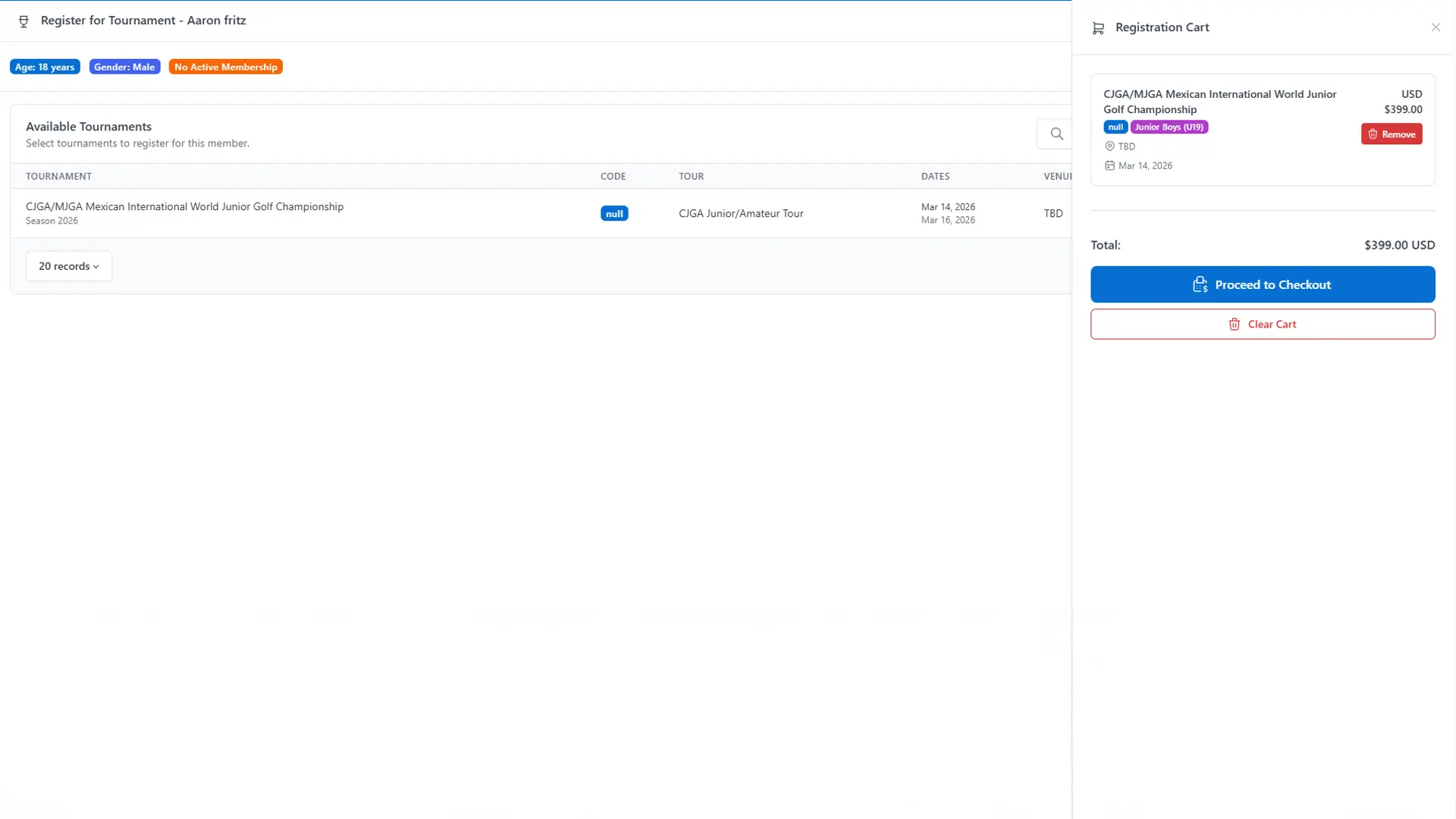Expand the null code badge in the tournament row
1456x819 pixels.
point(613,213)
